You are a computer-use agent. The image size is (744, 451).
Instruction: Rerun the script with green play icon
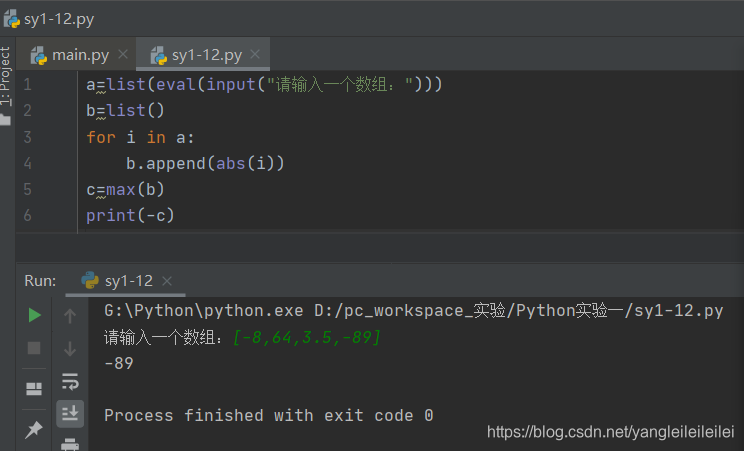34,315
